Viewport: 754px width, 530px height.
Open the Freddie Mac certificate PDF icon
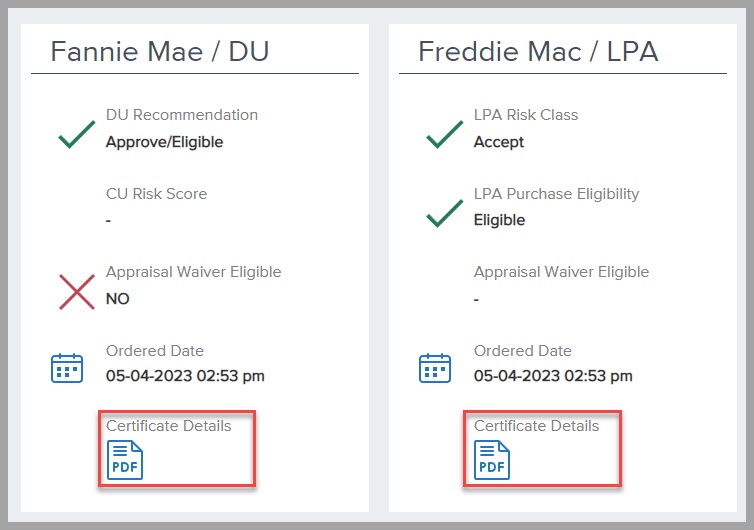click(x=492, y=460)
